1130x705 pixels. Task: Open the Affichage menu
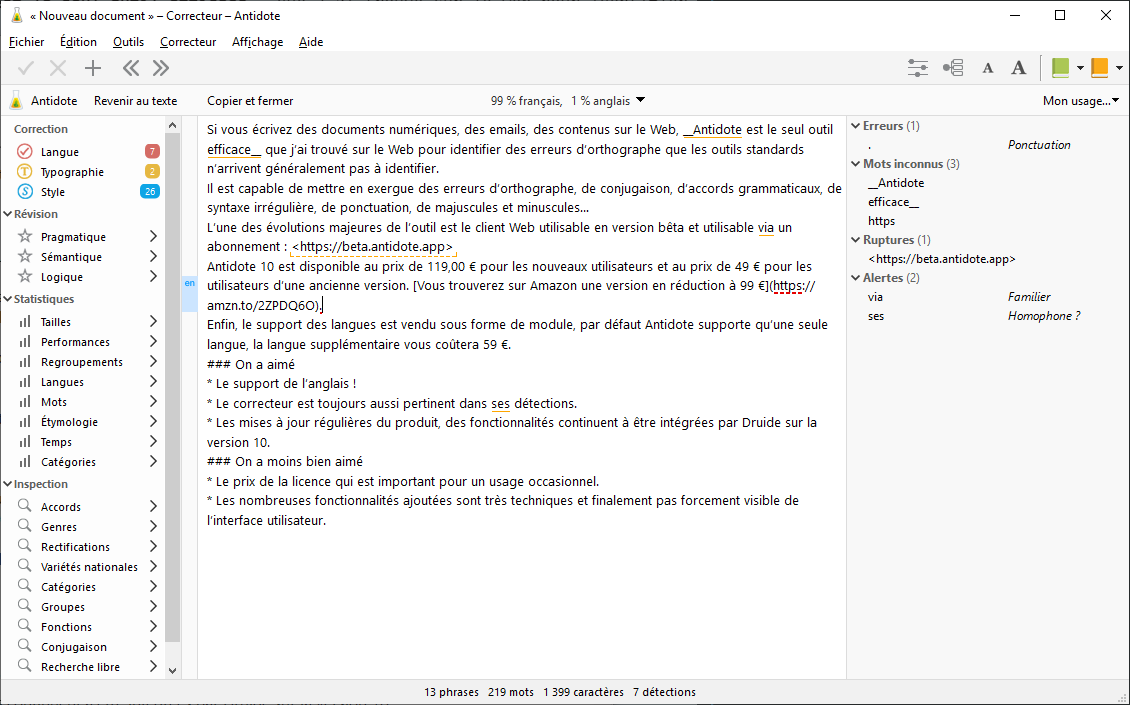point(257,42)
